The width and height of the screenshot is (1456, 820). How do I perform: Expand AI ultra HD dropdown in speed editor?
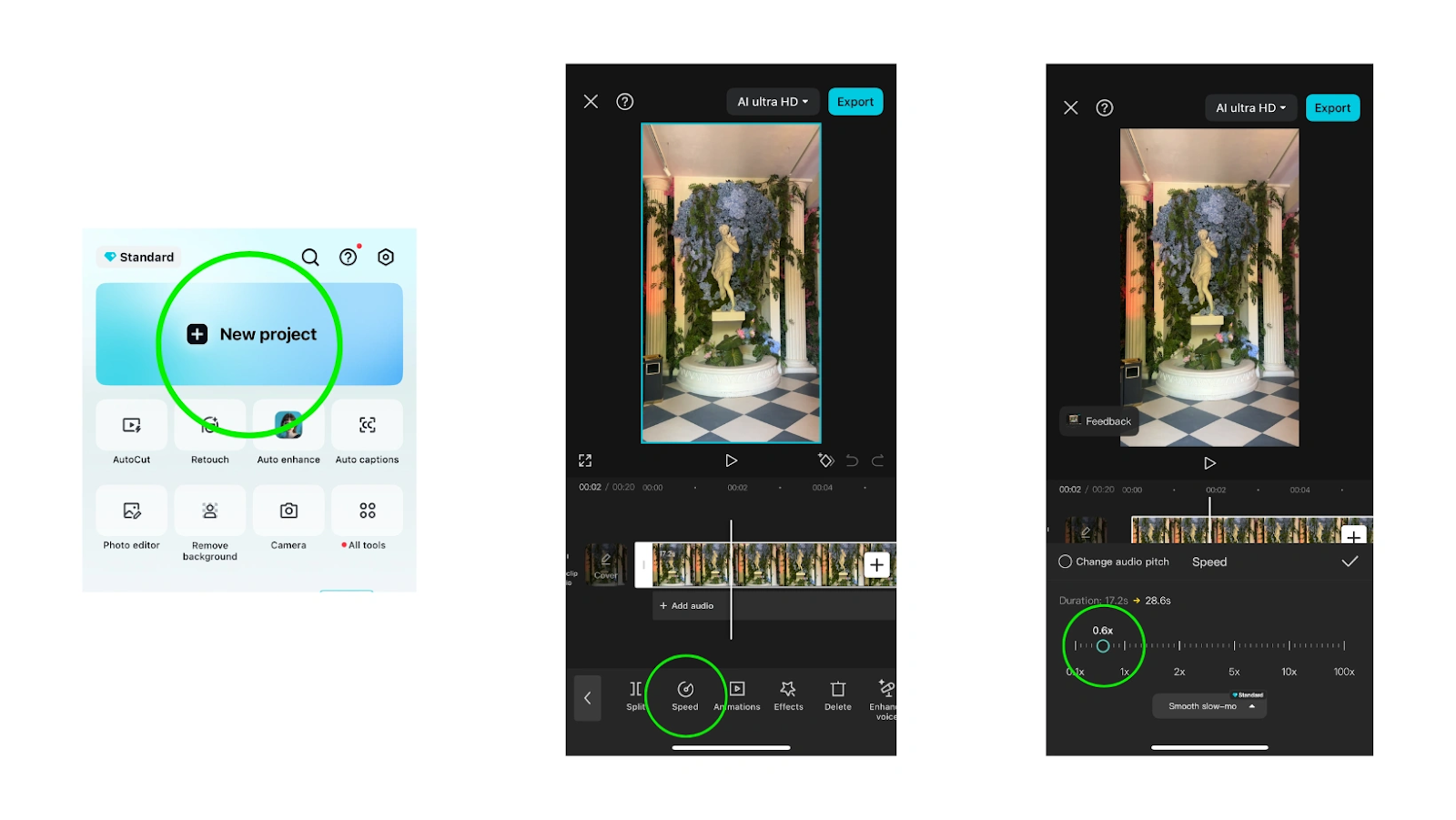click(1251, 108)
